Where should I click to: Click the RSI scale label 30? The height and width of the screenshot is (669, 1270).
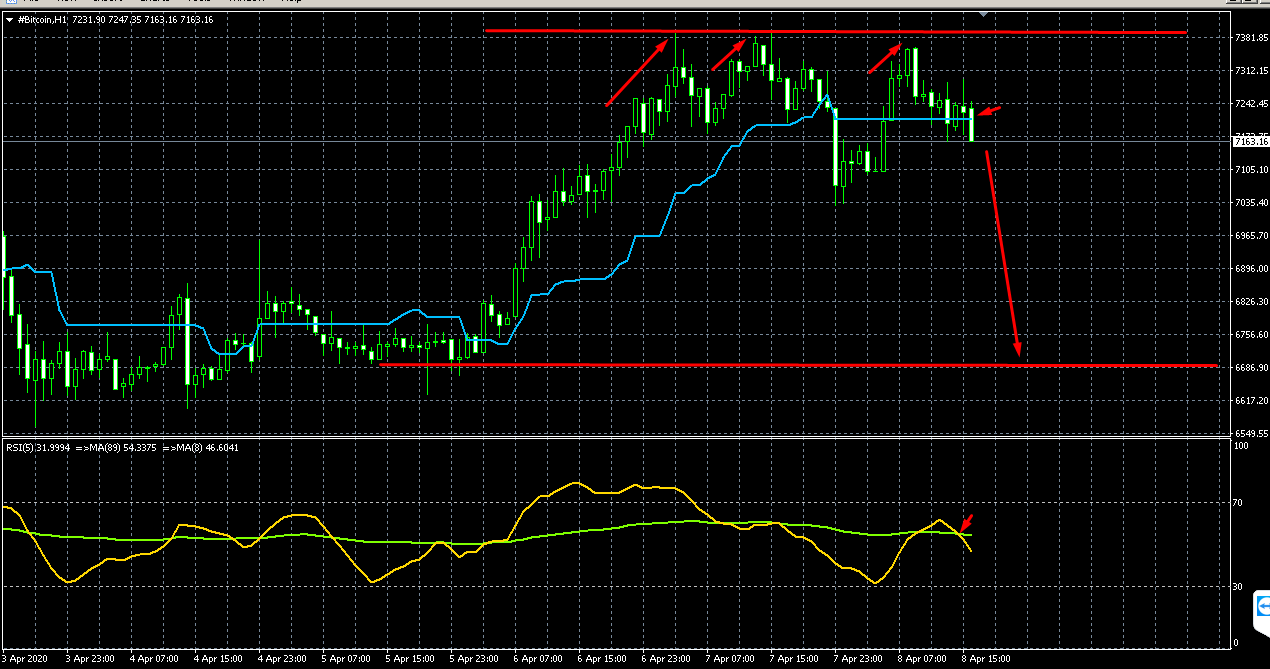[x=1238, y=586]
